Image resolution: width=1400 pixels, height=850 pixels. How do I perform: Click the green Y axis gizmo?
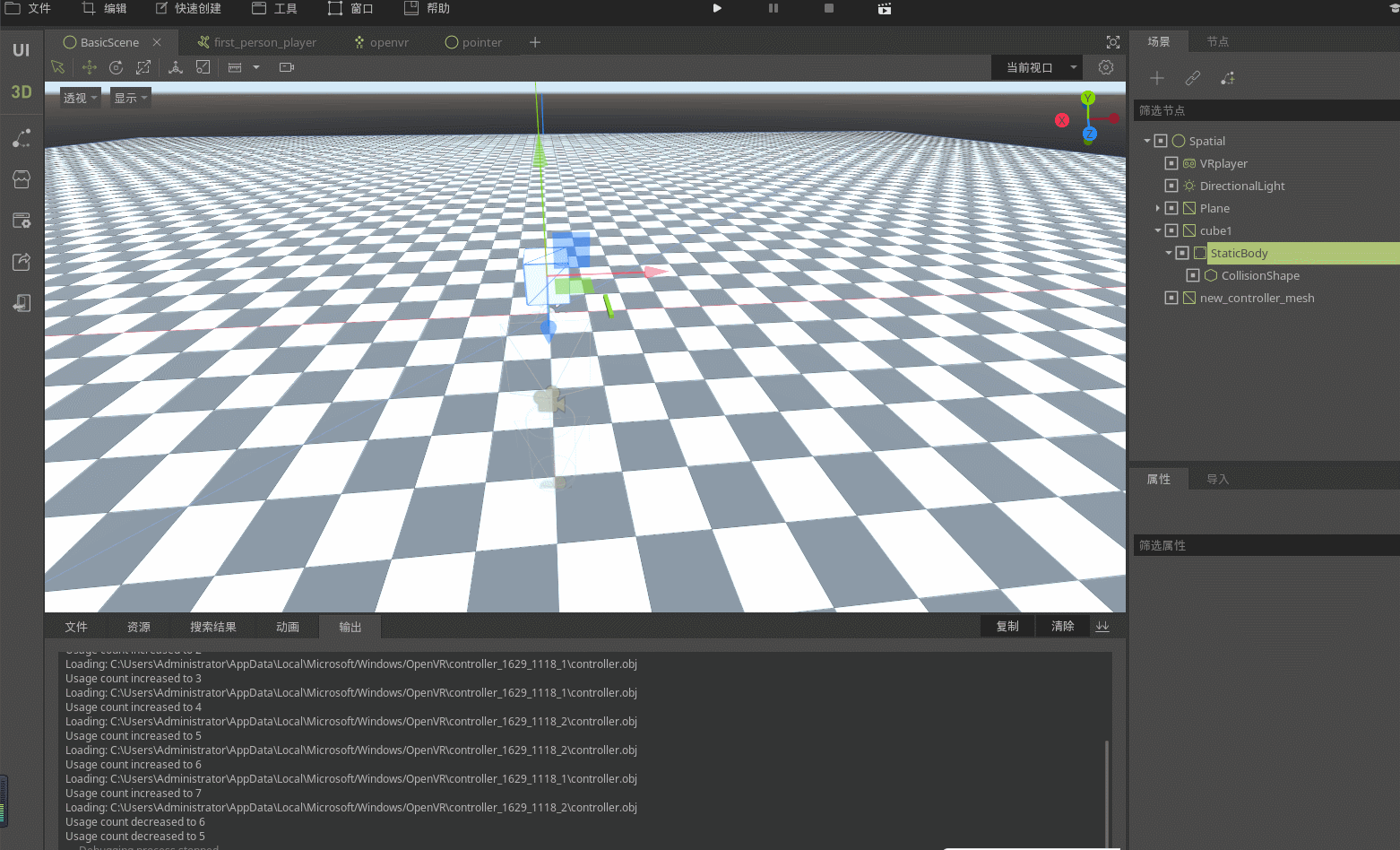click(x=1088, y=98)
